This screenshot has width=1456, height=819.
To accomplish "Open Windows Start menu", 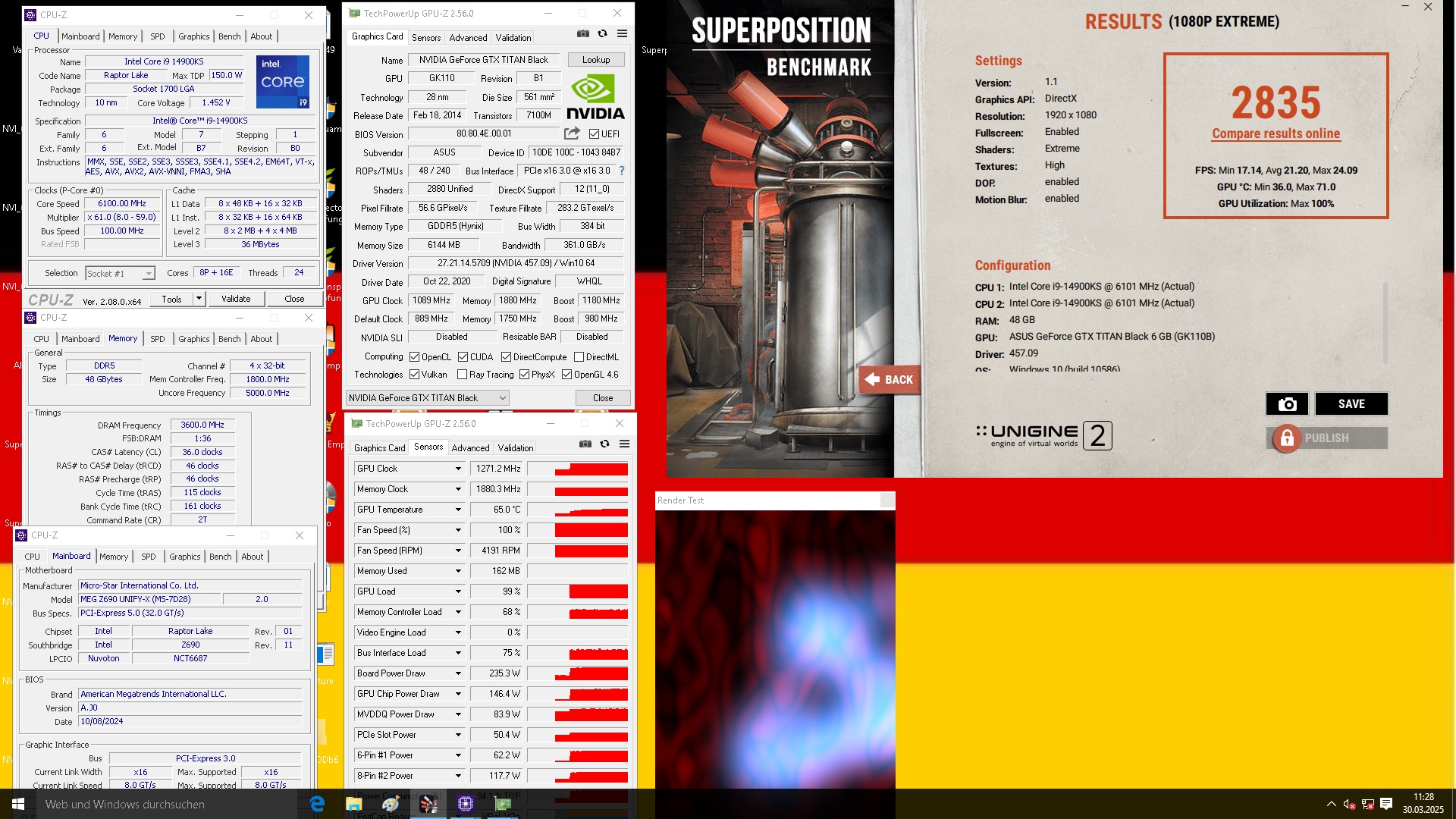I will coord(18,804).
